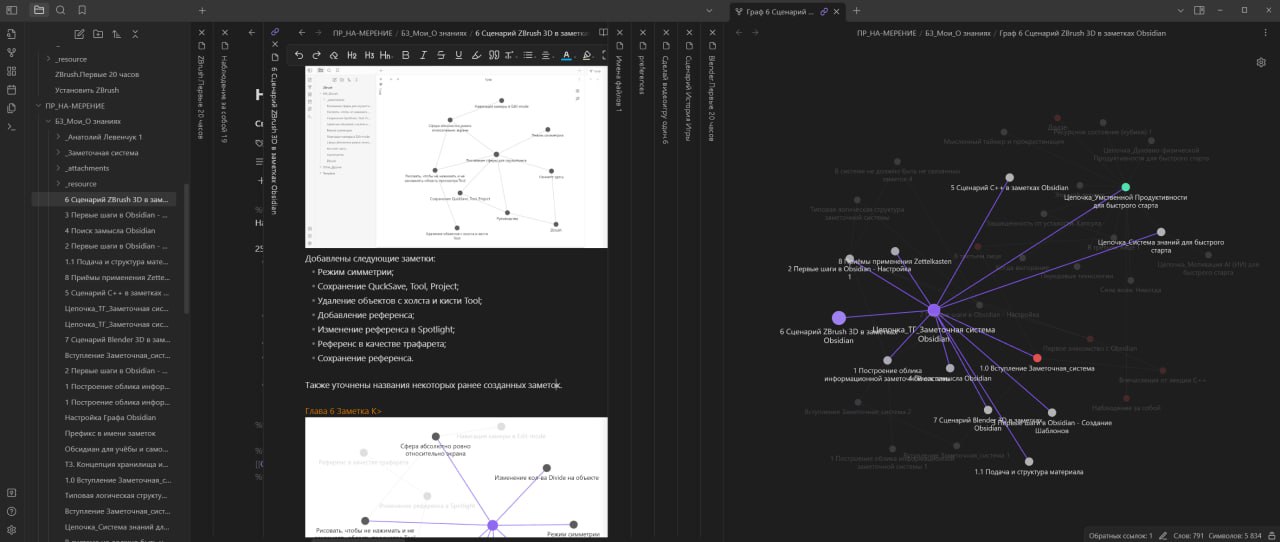1280x542 pixels.
Task: Open canvas from the ribbon
Action: point(11,71)
